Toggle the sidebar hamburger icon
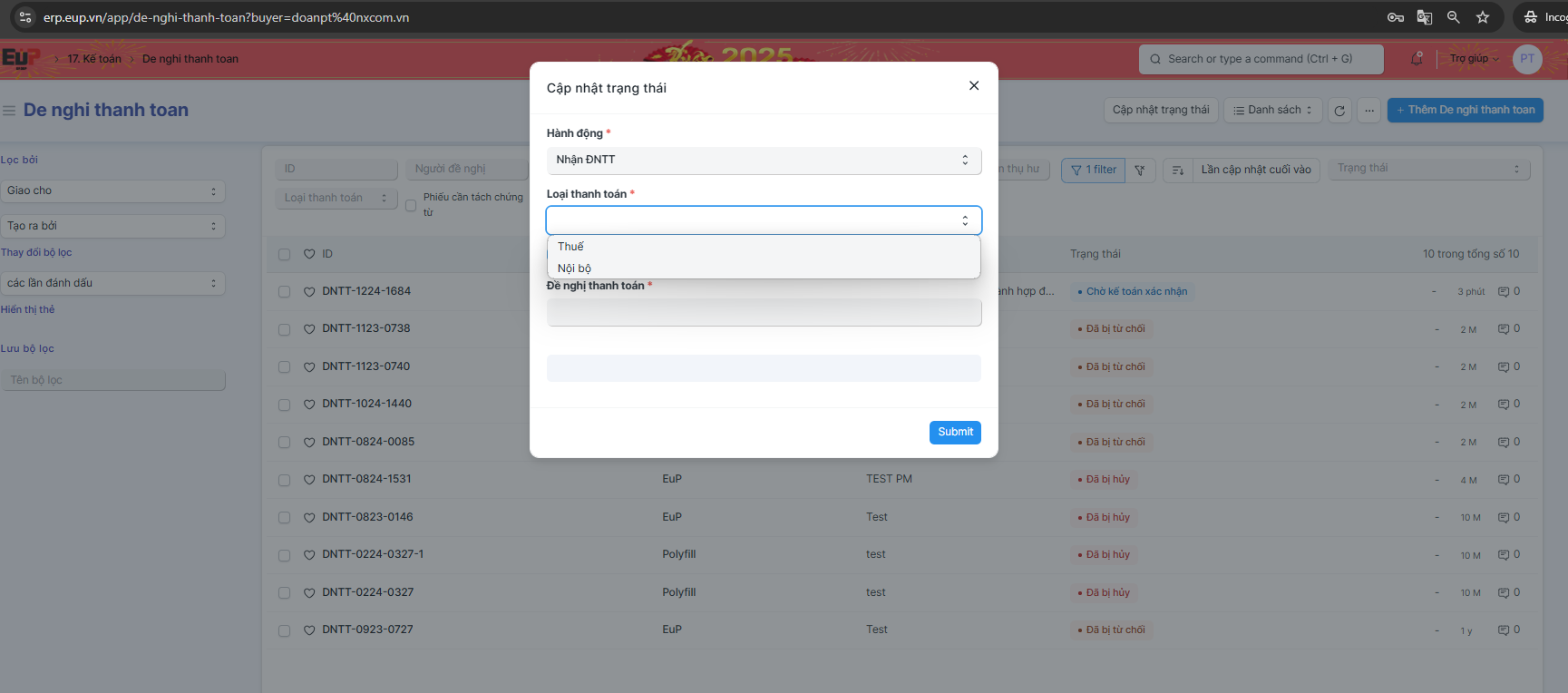 pyautogui.click(x=9, y=111)
